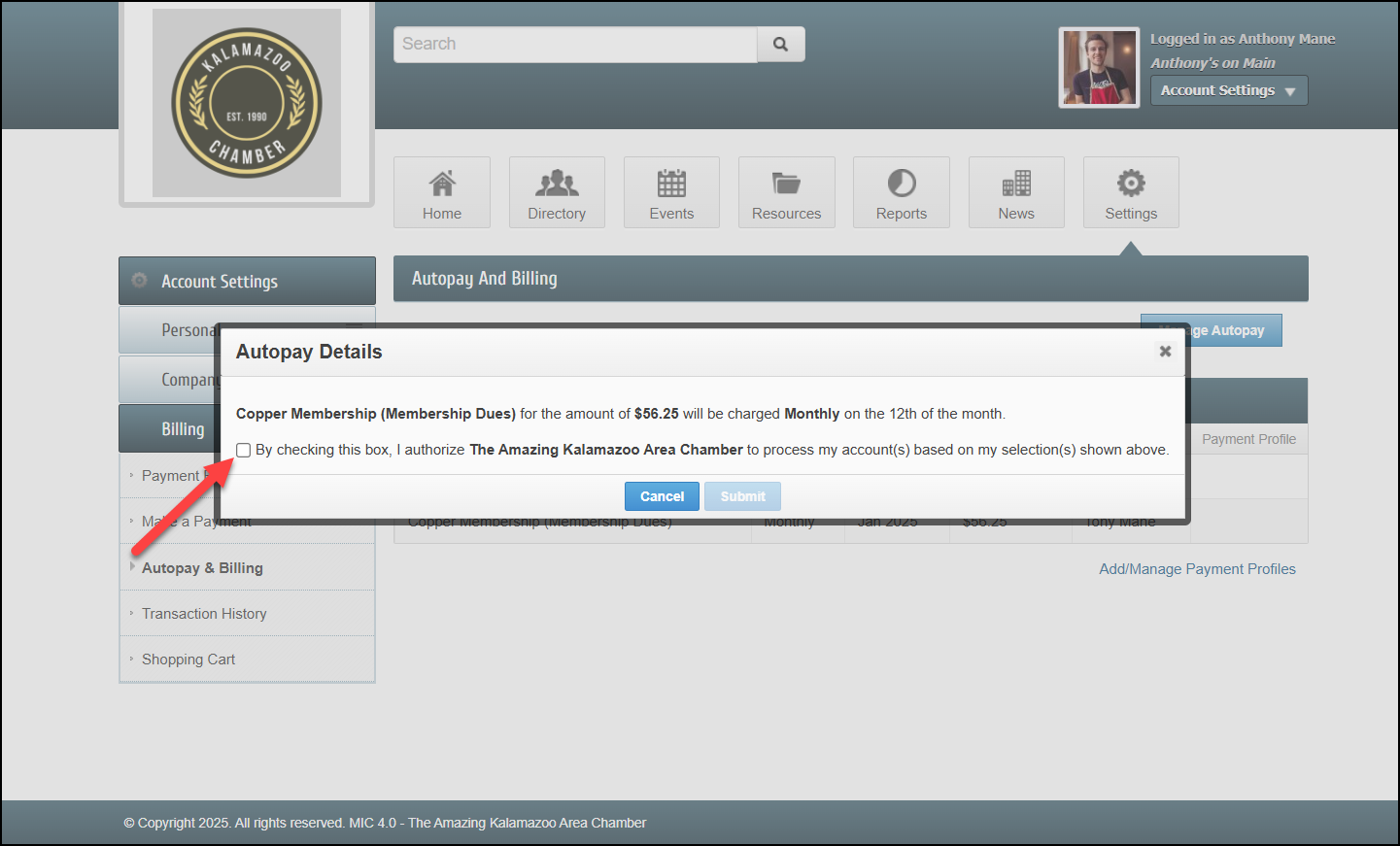Close the Autopay Details dialog

pos(1165,351)
